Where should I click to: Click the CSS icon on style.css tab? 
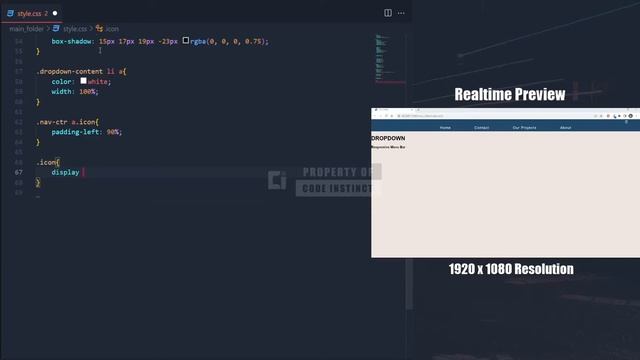11,13
